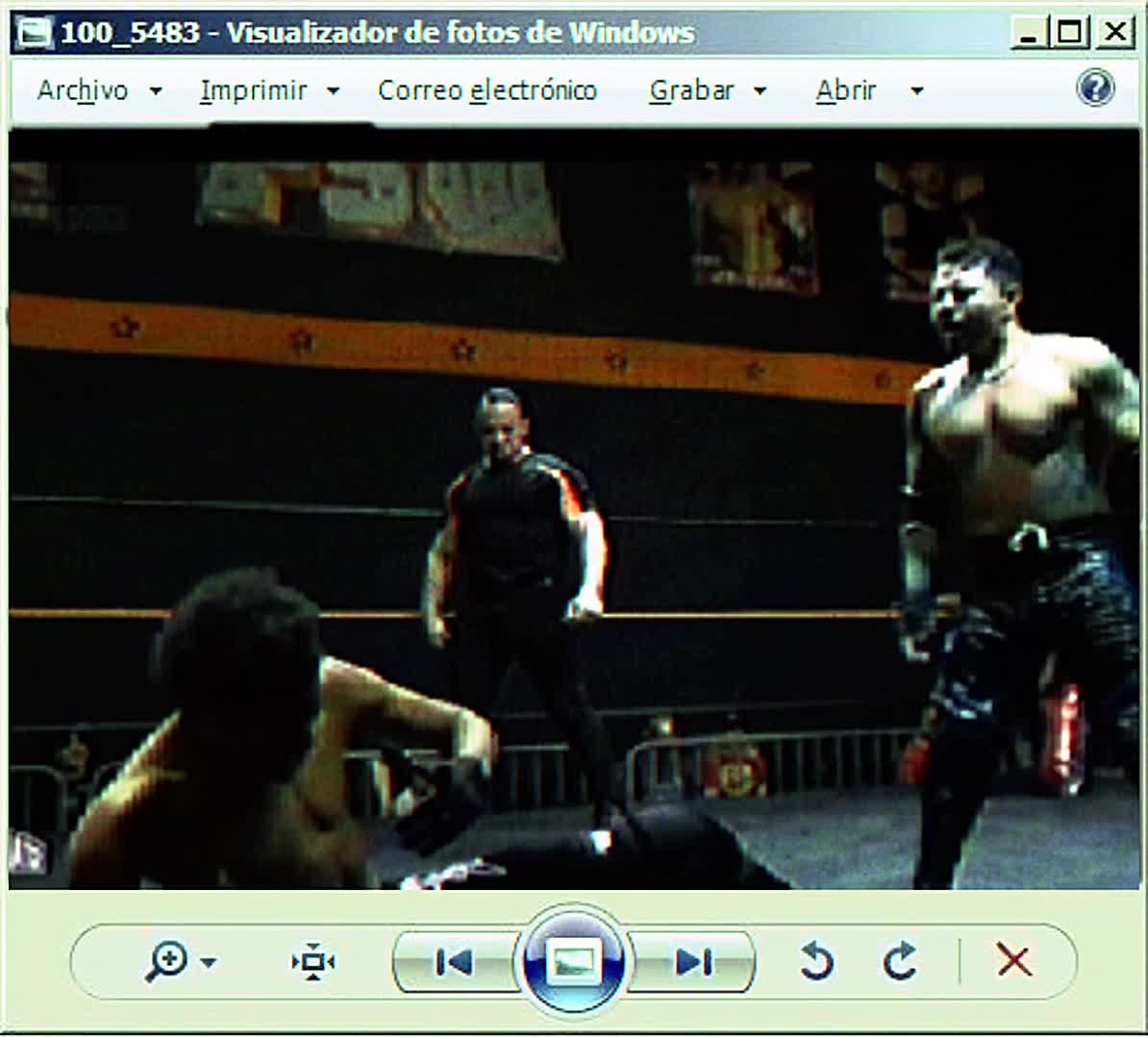This screenshot has height=1038, width=1148.
Task: Open the blue help question mark
Action: click(x=1095, y=87)
